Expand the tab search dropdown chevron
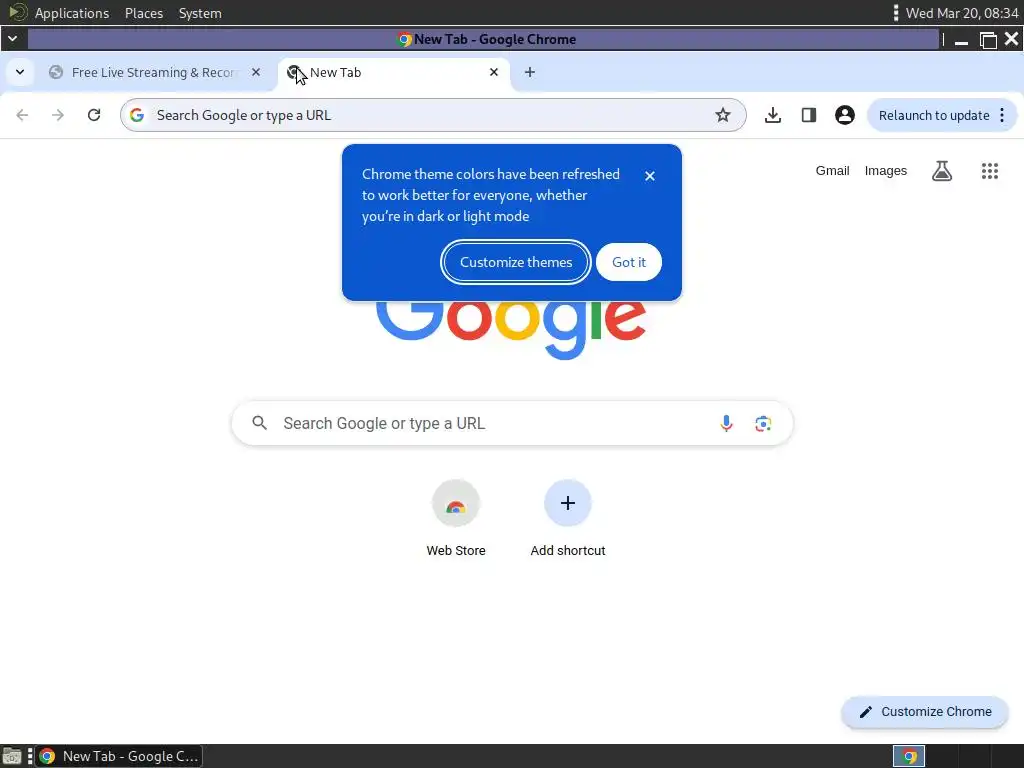This screenshot has height=768, width=1024. point(20,72)
